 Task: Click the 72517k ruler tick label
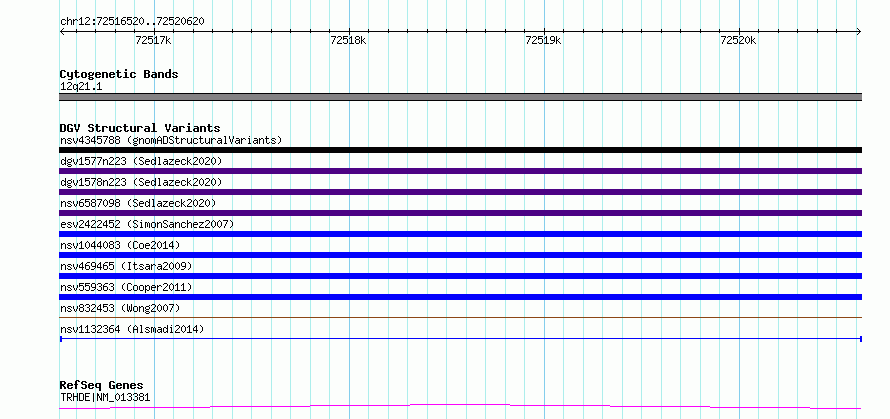pyautogui.click(x=153, y=40)
